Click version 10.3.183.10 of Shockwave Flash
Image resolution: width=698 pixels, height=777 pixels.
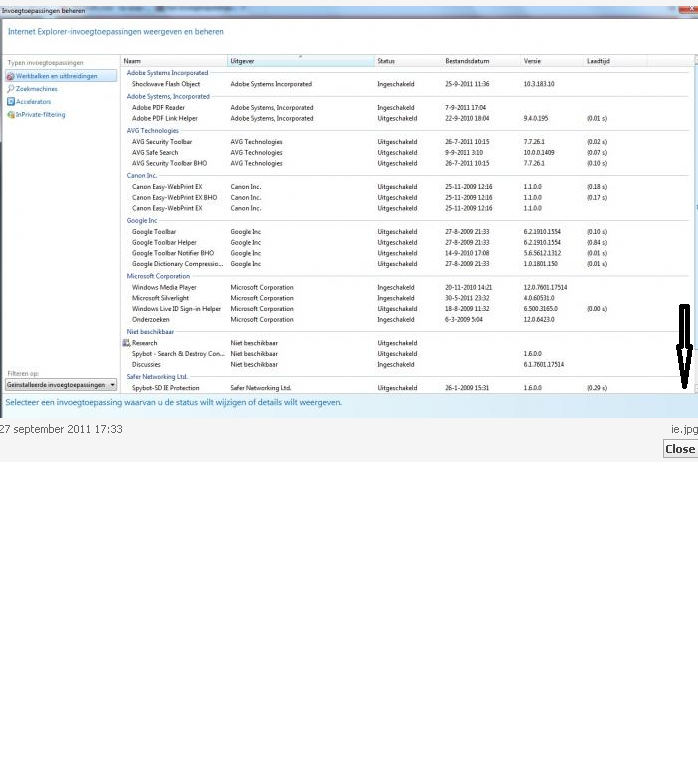point(539,84)
